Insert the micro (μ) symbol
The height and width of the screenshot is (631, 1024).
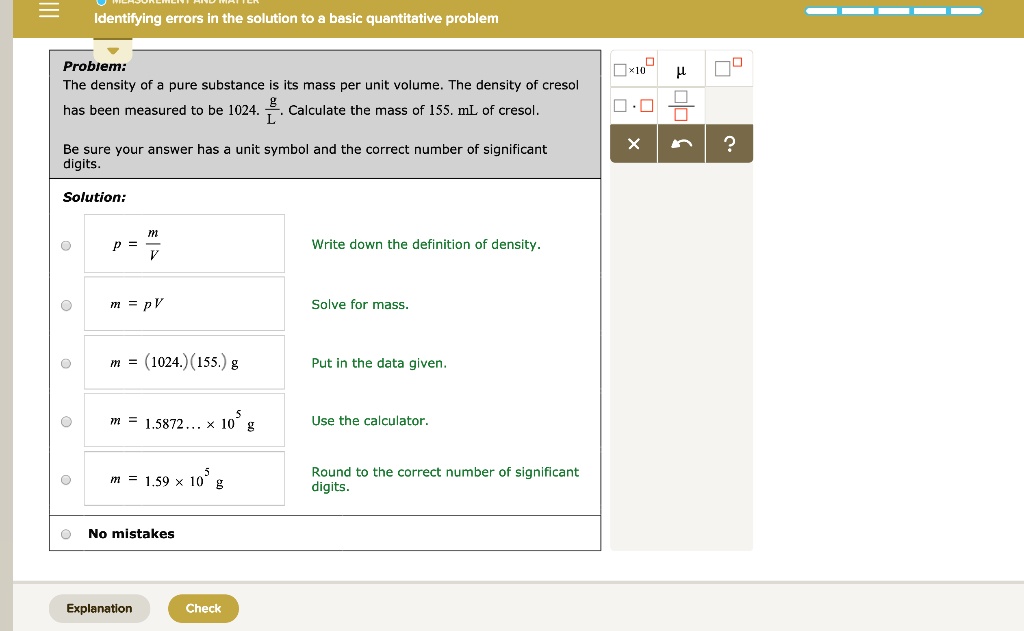coord(681,68)
